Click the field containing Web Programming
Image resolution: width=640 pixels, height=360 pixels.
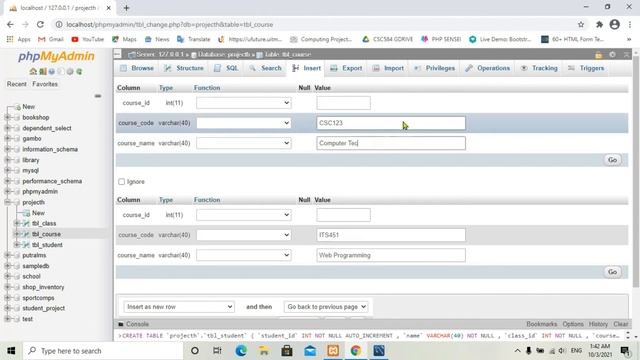pos(391,255)
